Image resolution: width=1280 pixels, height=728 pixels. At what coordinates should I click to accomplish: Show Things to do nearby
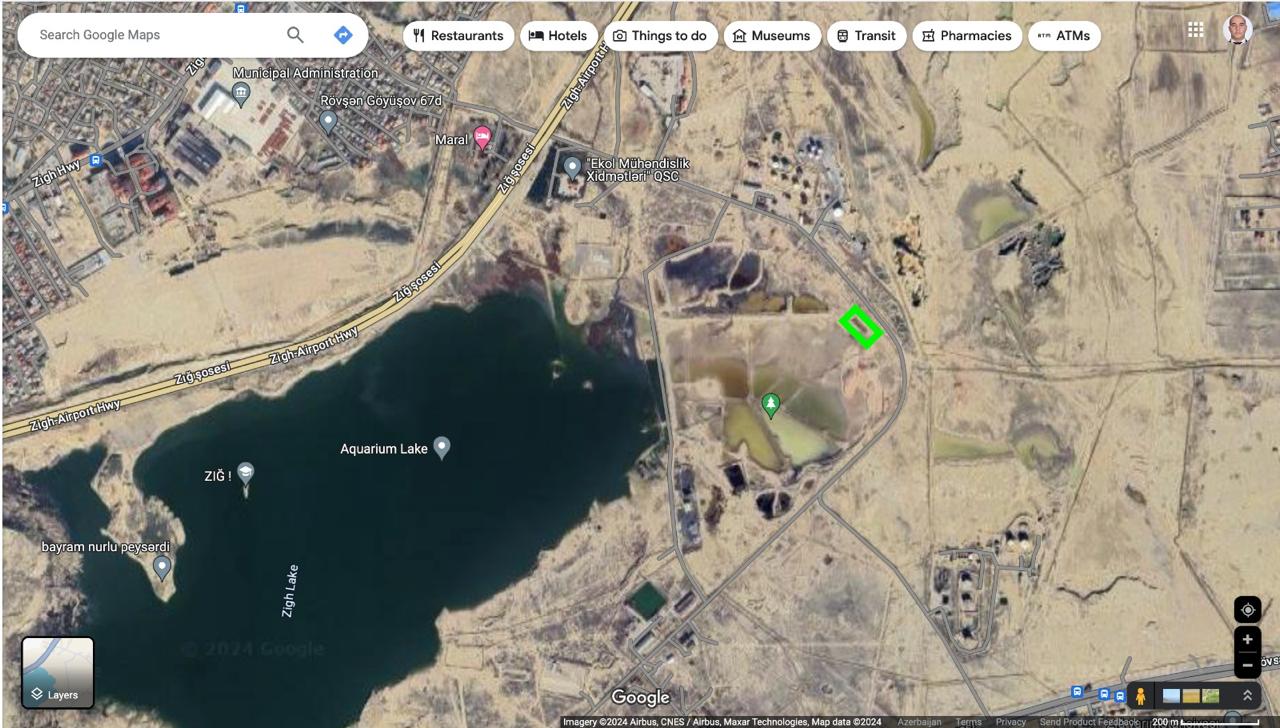[x=660, y=36]
